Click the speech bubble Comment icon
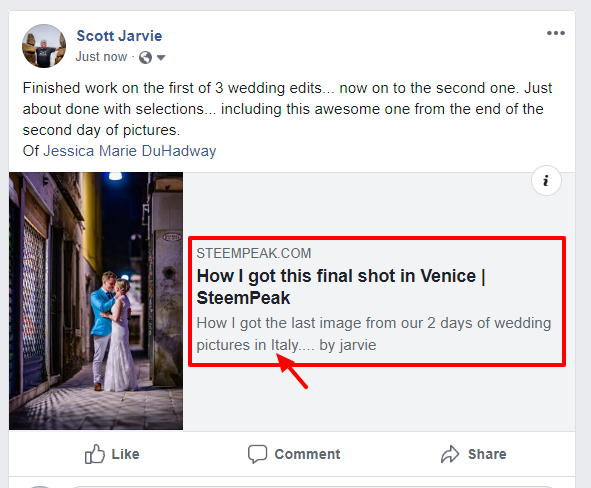This screenshot has width=591, height=488. (257, 454)
